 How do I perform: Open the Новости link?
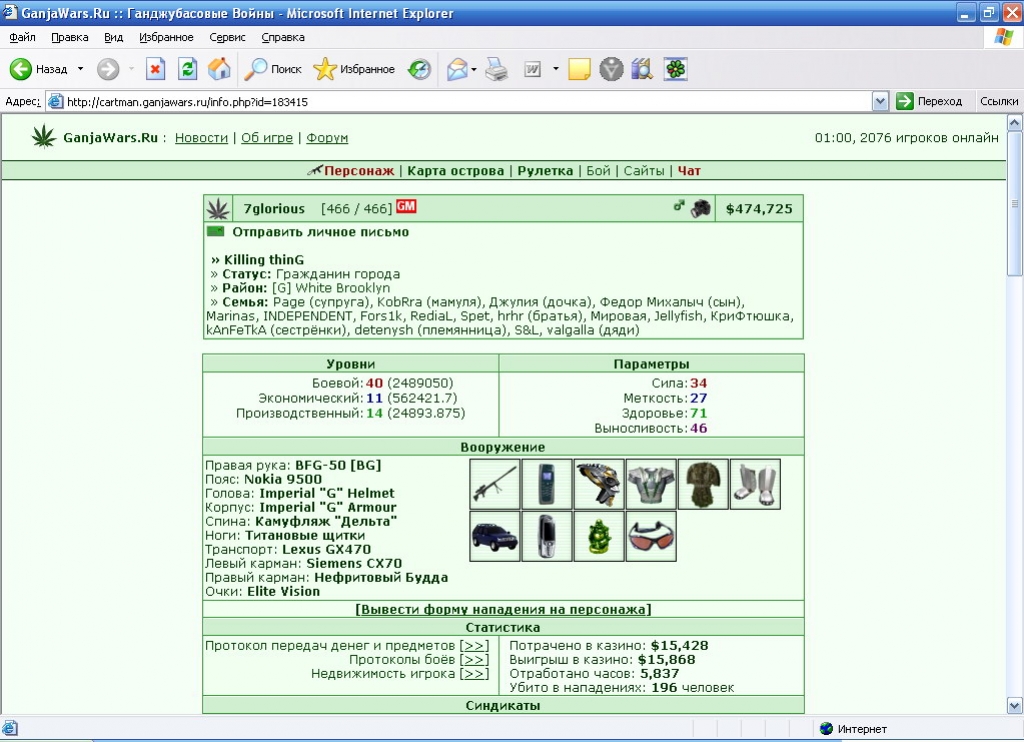201,138
